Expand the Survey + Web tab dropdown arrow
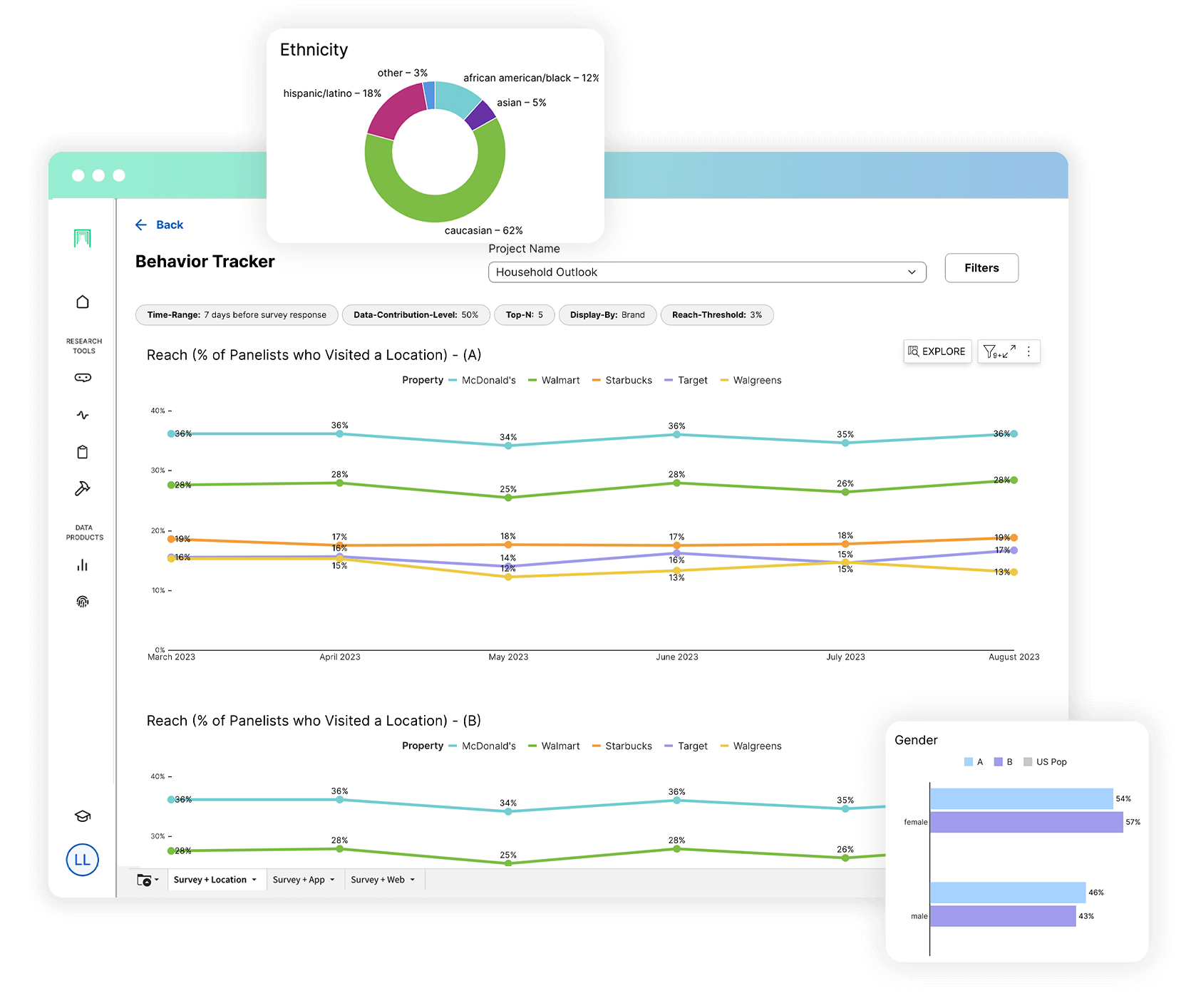Screen dimensions: 1191x1008 pyautogui.click(x=412, y=880)
